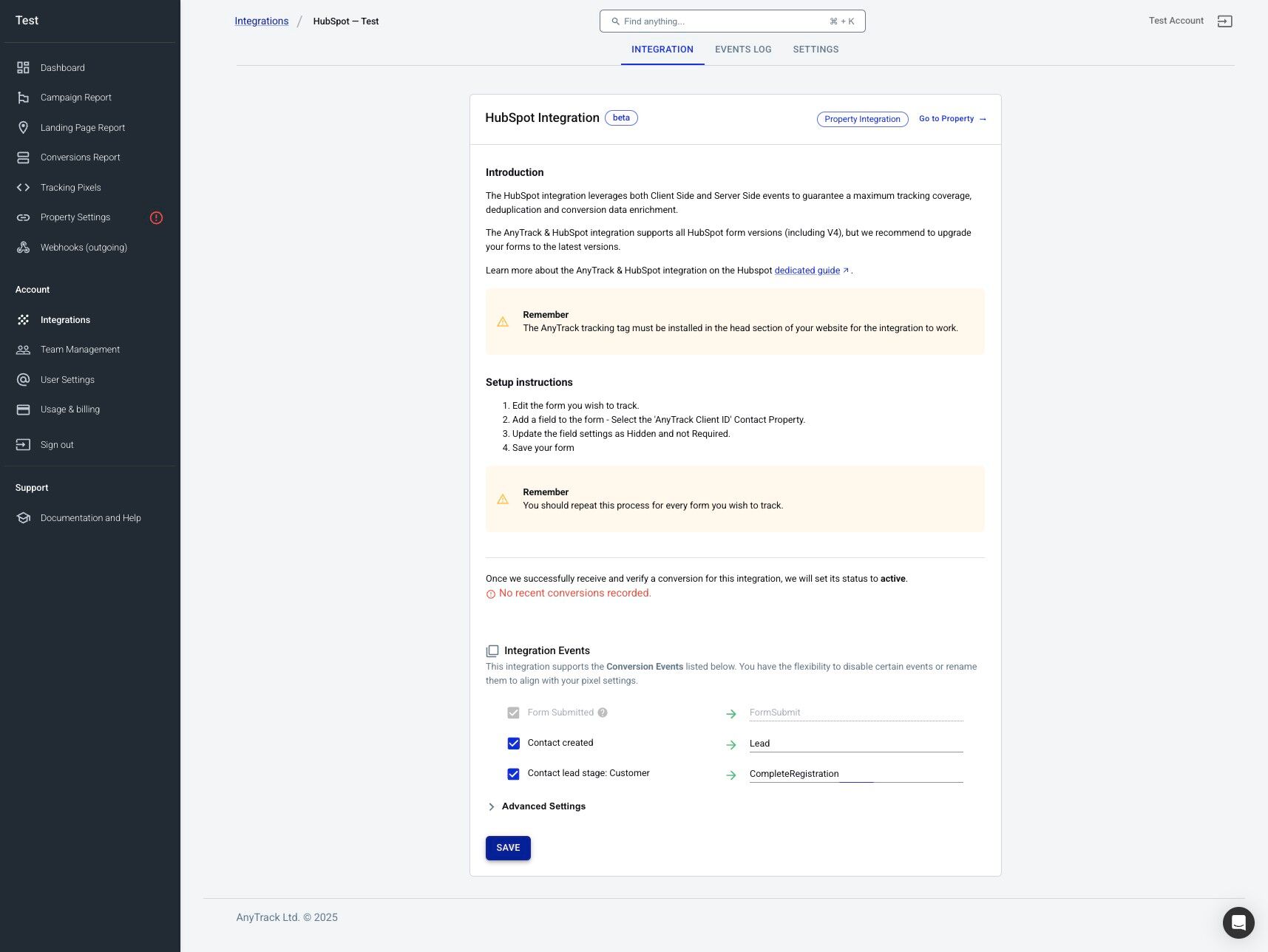Click the Integrations breadcrumb link
1268x952 pixels.
coord(262,21)
